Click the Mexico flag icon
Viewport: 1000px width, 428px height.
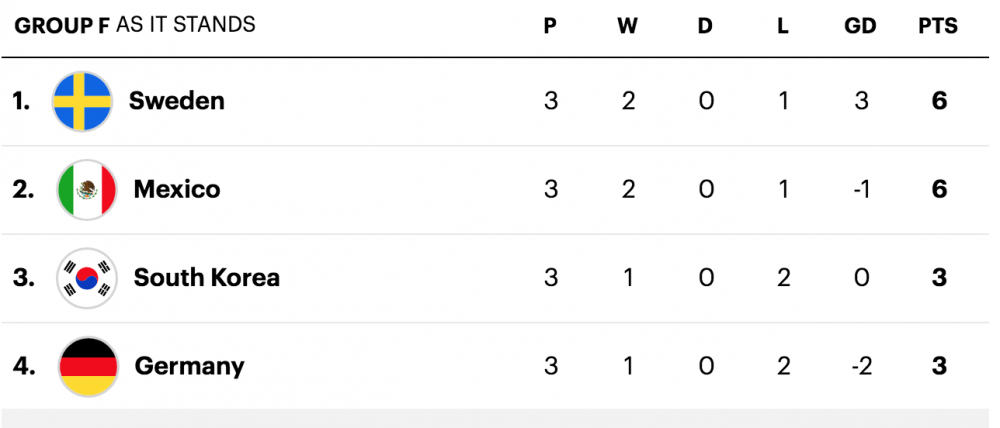pos(87,189)
